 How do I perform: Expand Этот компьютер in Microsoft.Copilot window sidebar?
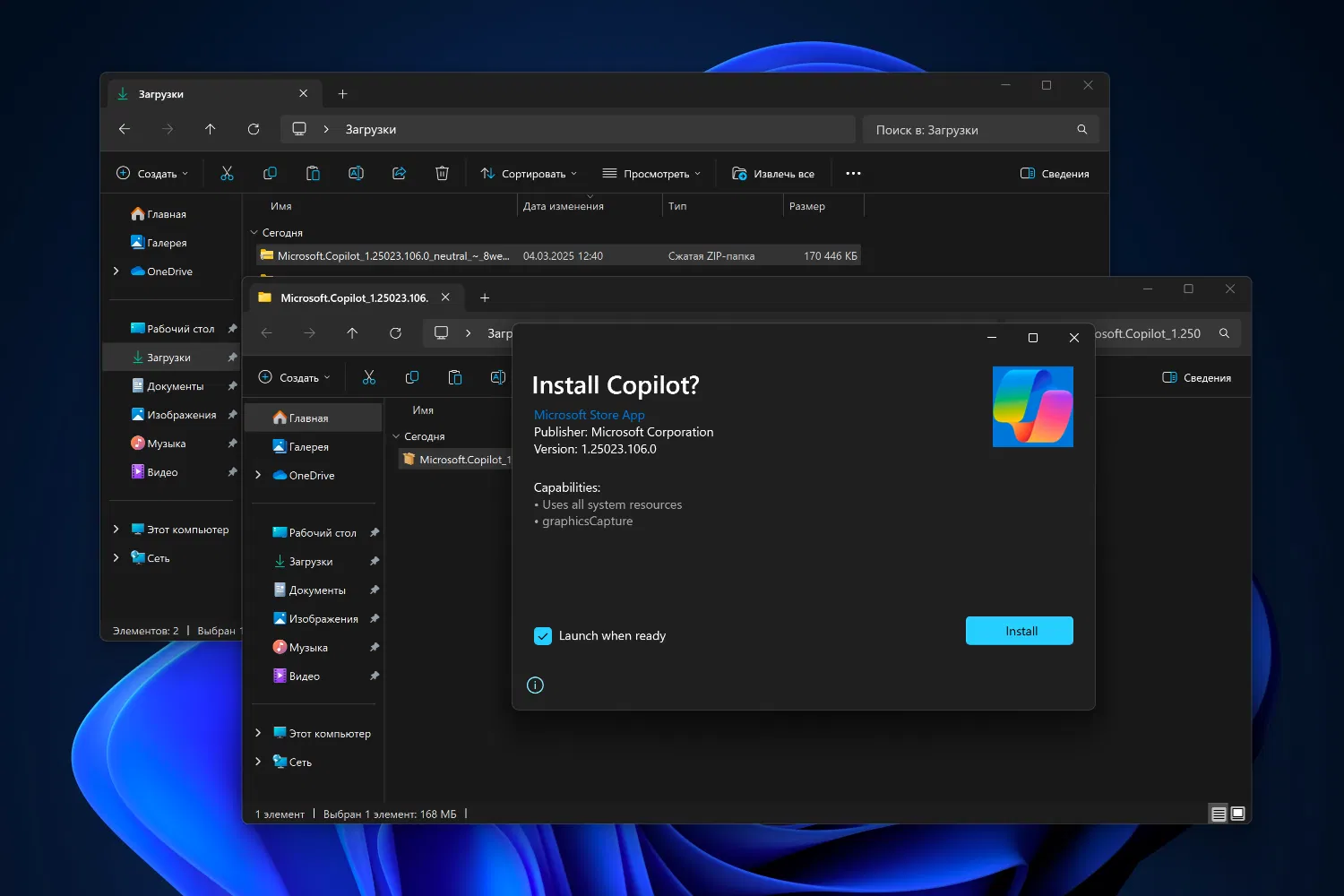258,733
